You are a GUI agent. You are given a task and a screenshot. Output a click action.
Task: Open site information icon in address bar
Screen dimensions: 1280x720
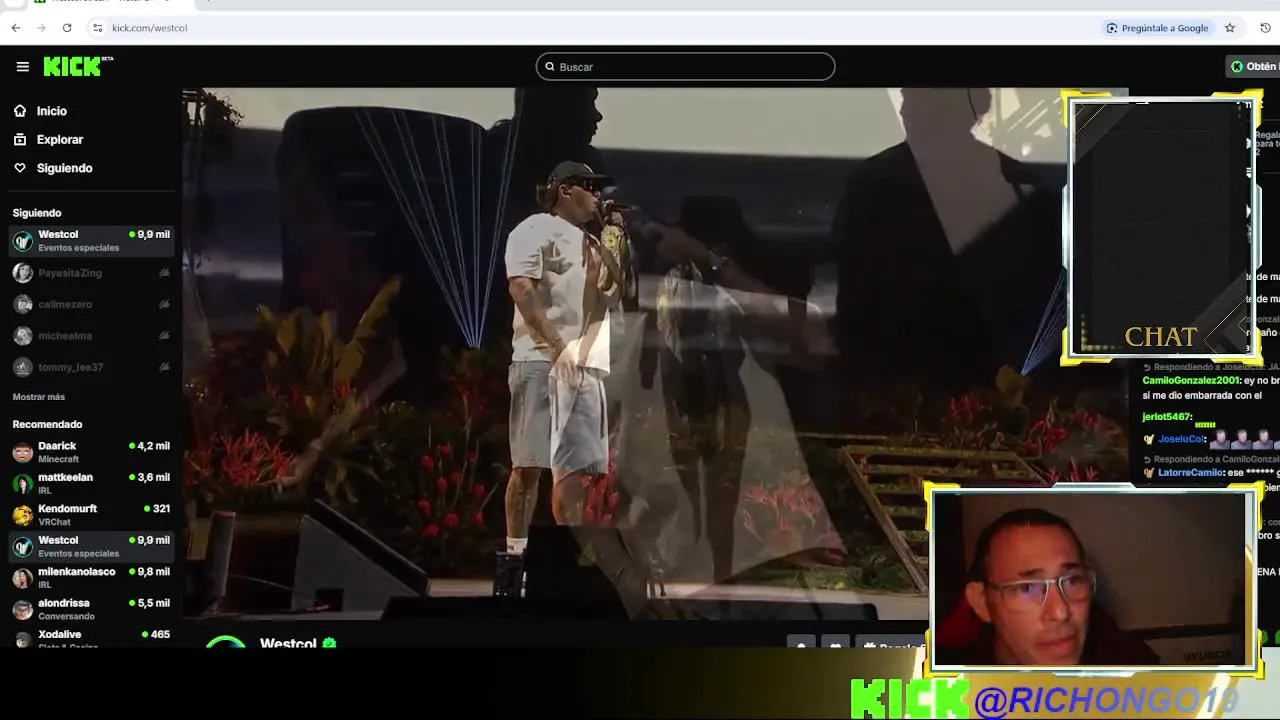(97, 28)
